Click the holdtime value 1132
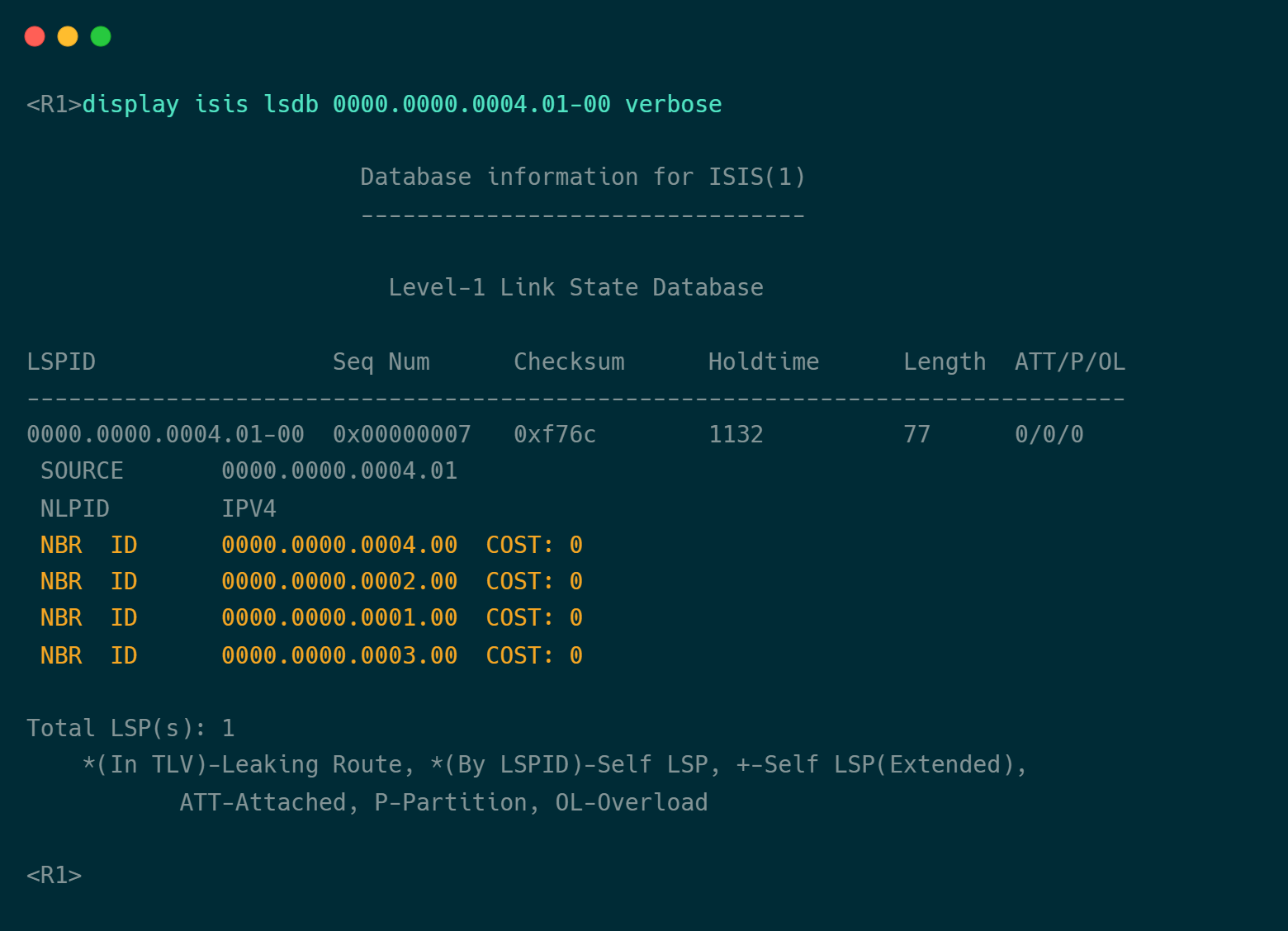The height and width of the screenshot is (931, 1288). click(736, 434)
